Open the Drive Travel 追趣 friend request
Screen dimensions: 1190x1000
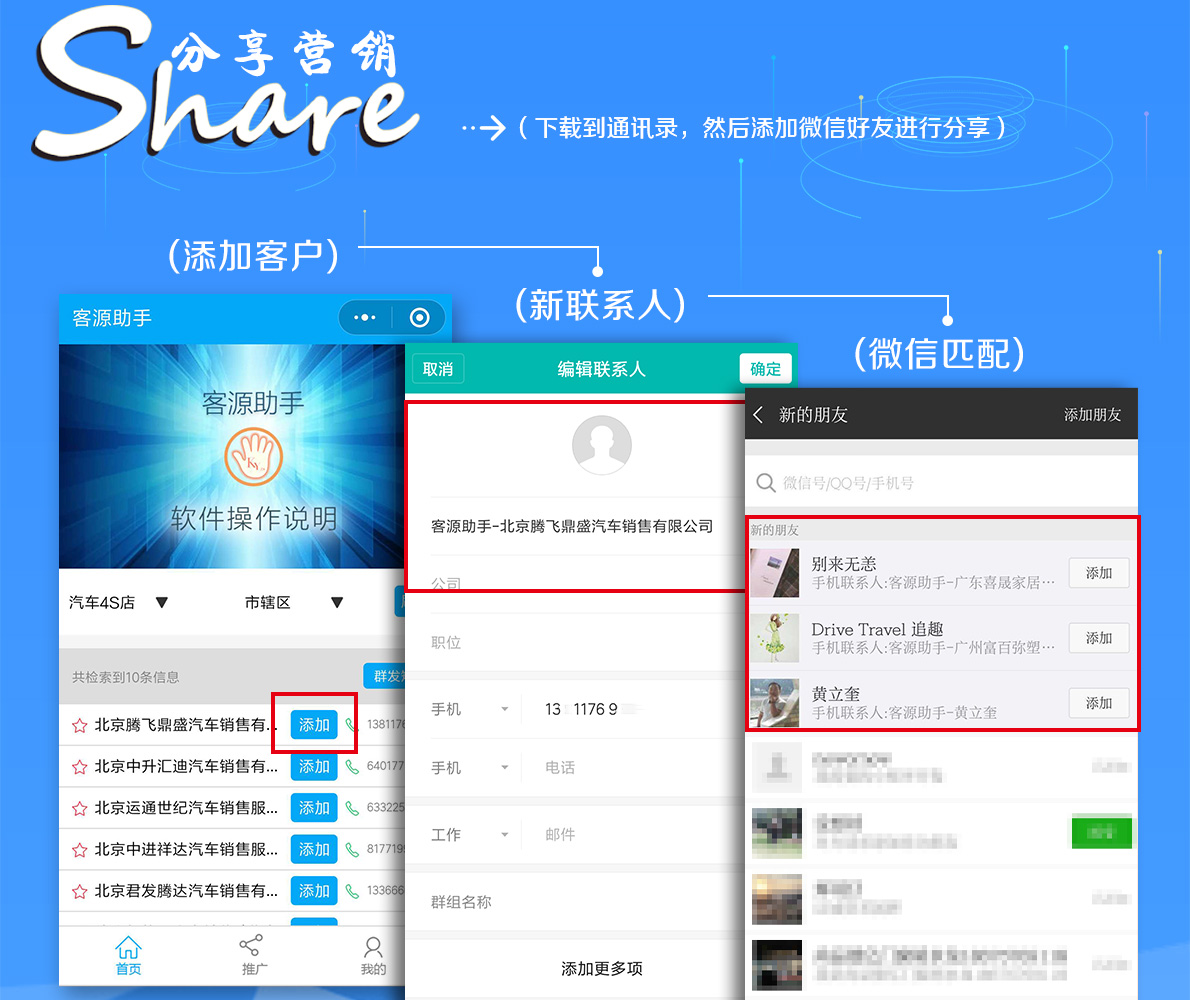coord(941,638)
